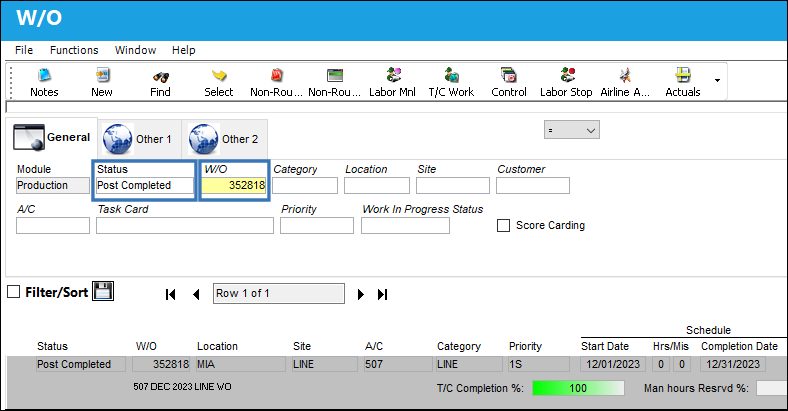This screenshot has height=411, width=788.
Task: Select completion date 12/31/2023 cell
Action: [x=733, y=364]
